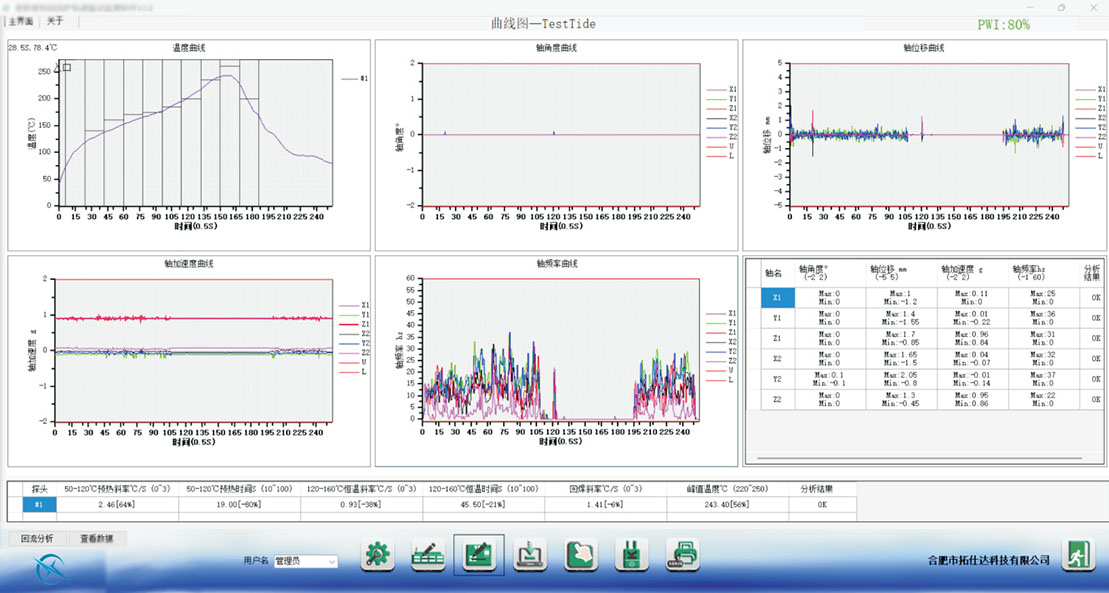Image resolution: width=1109 pixels, height=593 pixels.
Task: Select the X1 axis row cell
Action: (779, 297)
